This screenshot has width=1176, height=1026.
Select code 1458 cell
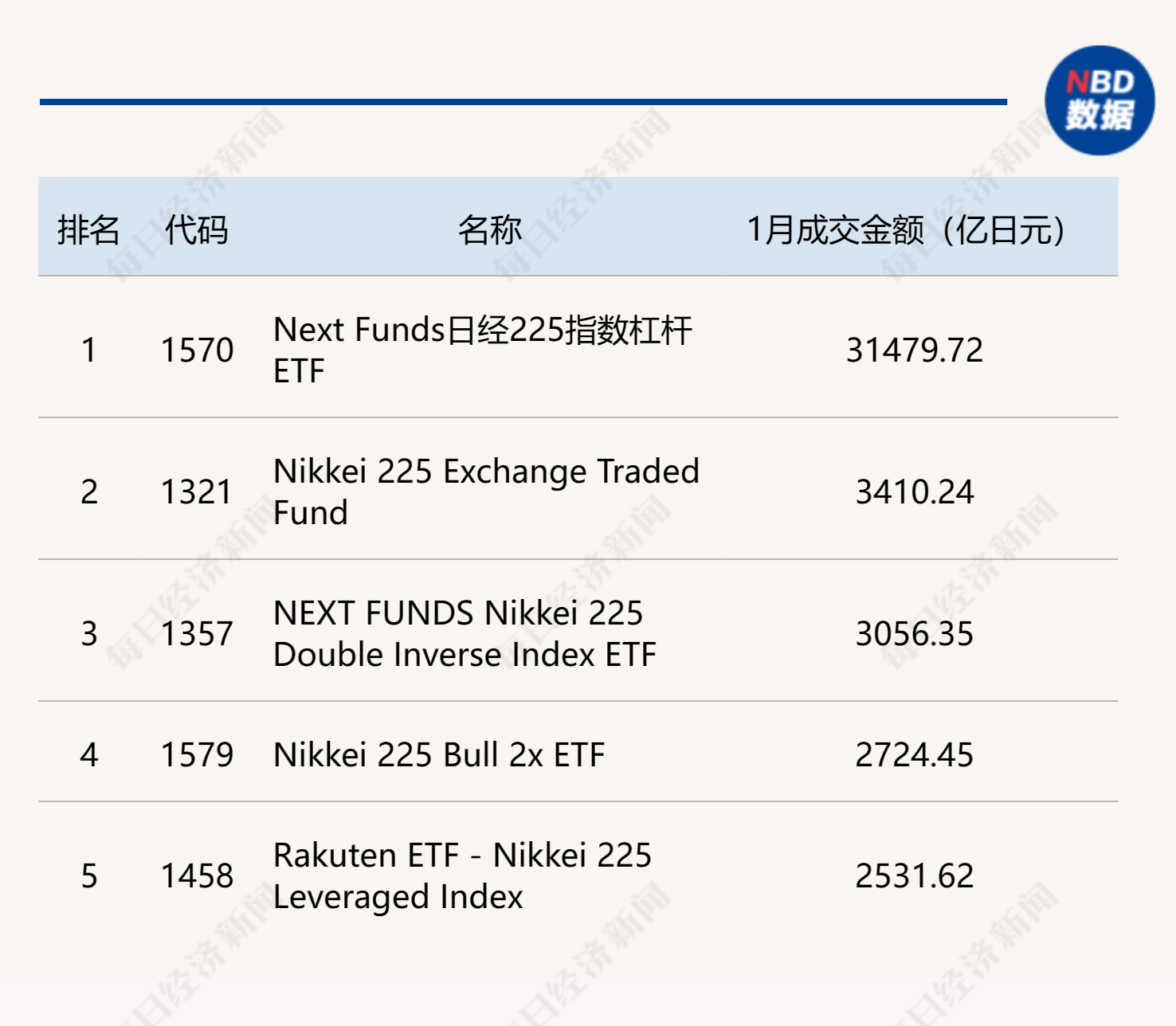(x=197, y=875)
